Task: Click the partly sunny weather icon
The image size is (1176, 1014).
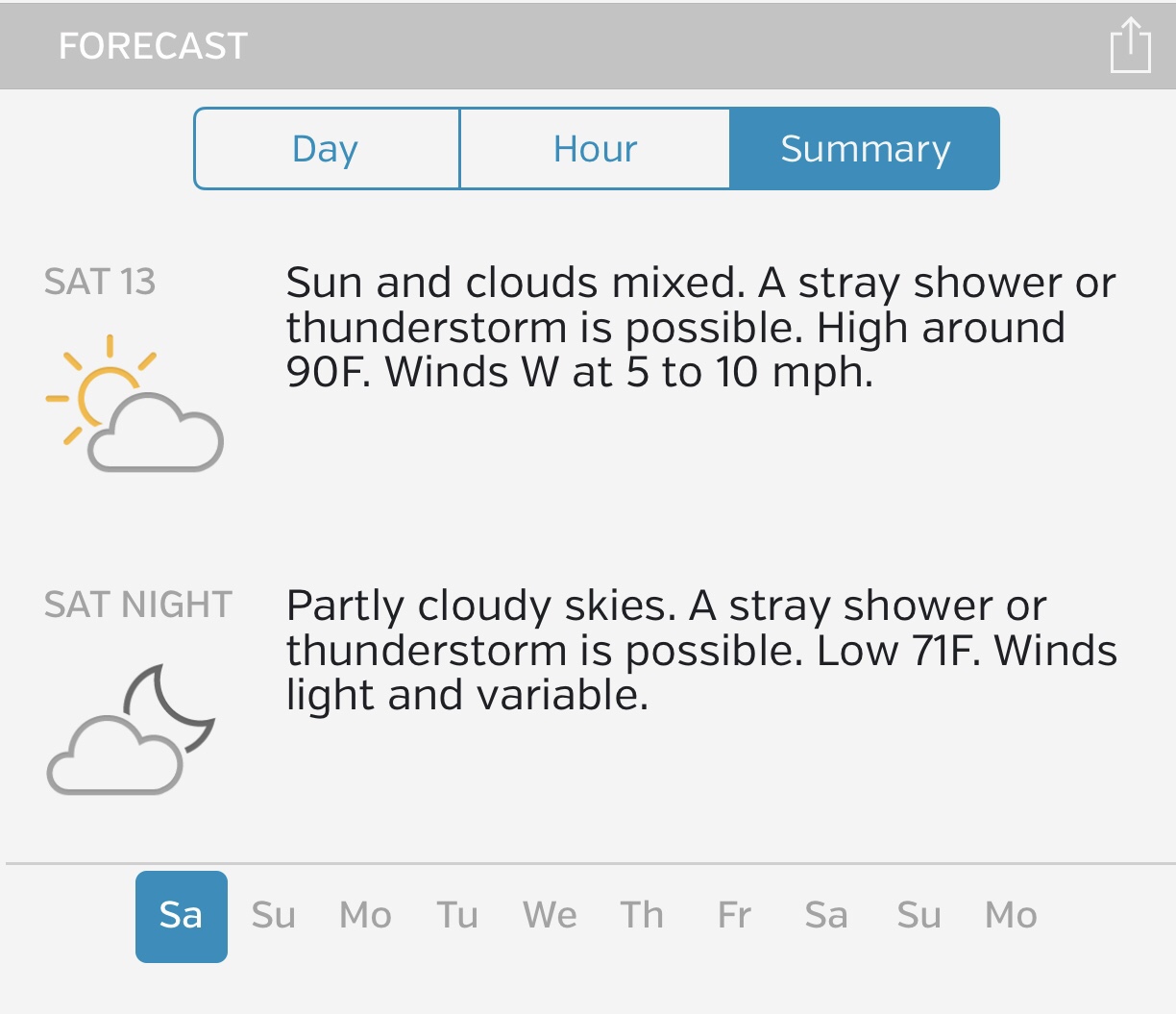Action: pos(135,404)
